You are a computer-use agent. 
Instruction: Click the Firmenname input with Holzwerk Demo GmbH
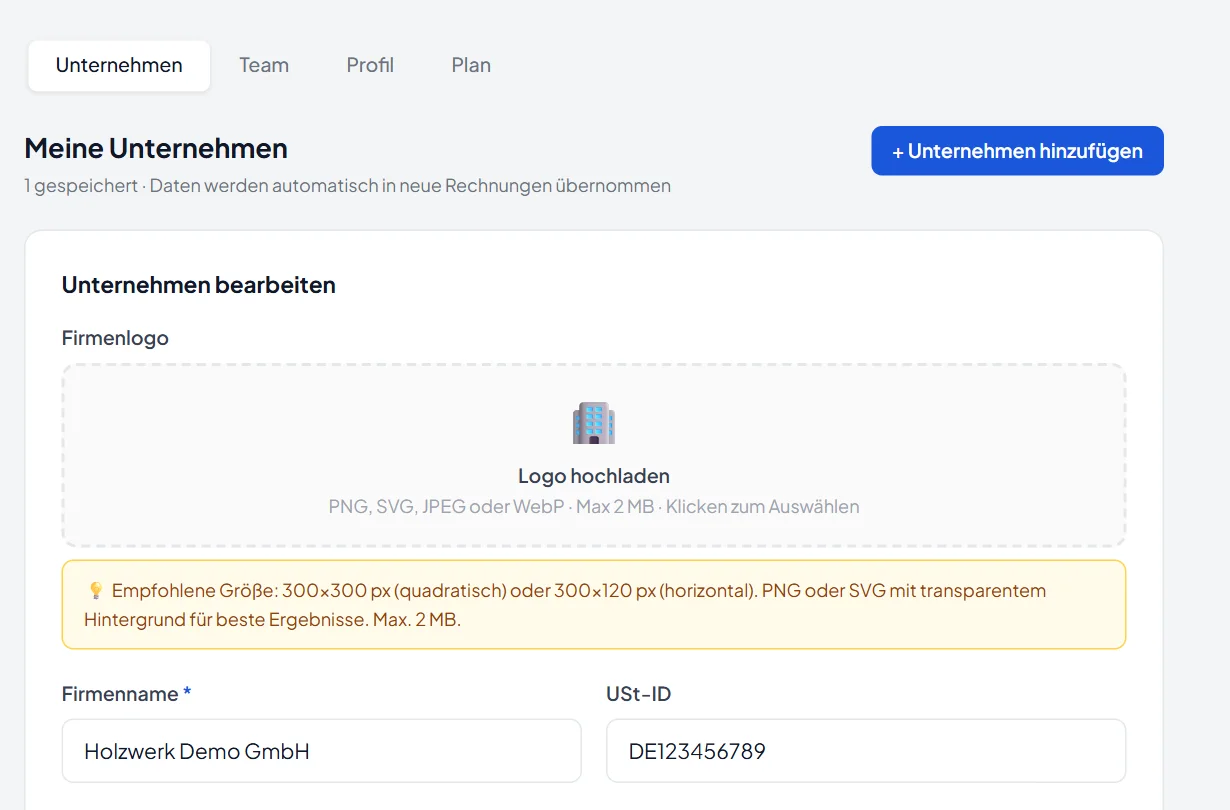[x=321, y=751]
